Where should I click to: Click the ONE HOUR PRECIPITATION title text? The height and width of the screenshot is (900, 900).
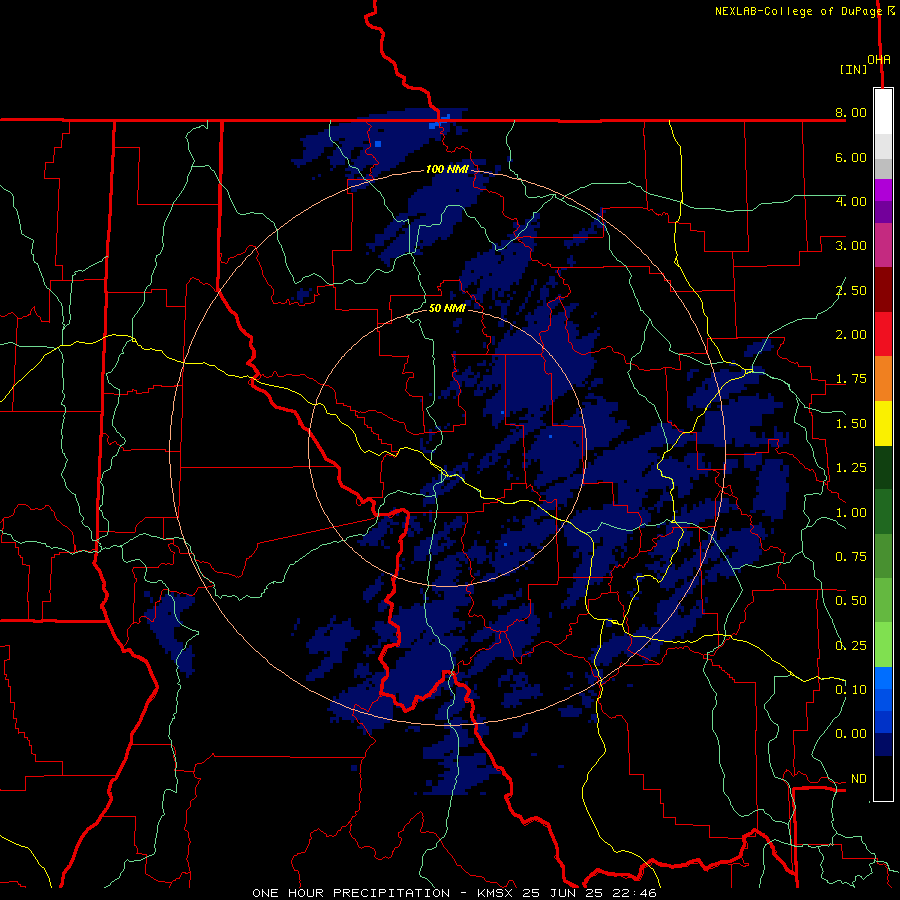351,893
